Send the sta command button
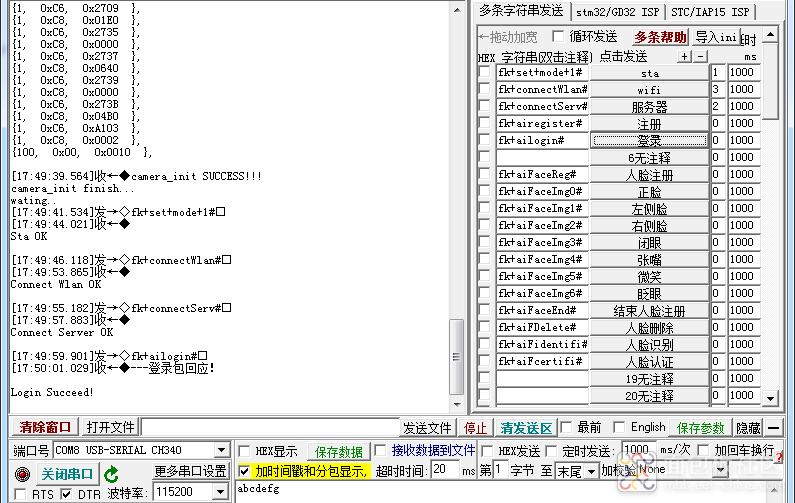This screenshot has height=503, width=795. [x=649, y=73]
